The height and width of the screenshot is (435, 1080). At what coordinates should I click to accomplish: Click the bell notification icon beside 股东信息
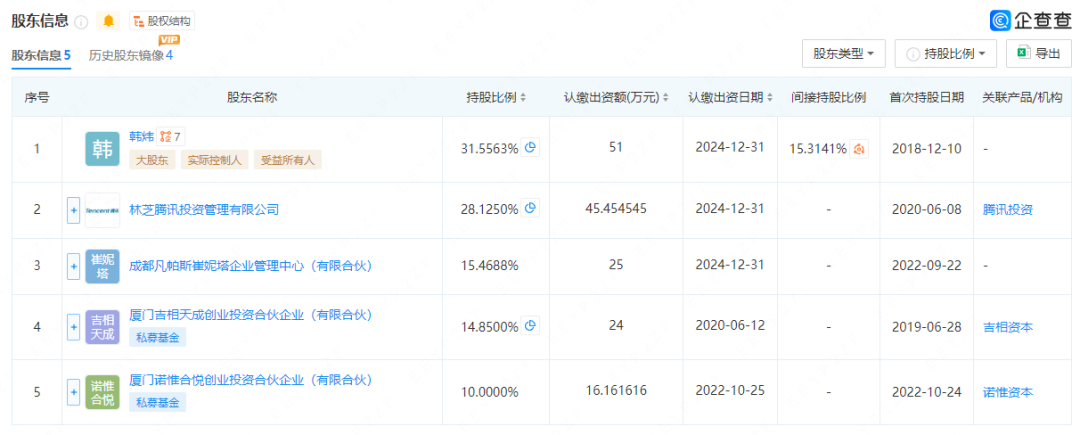coord(109,21)
